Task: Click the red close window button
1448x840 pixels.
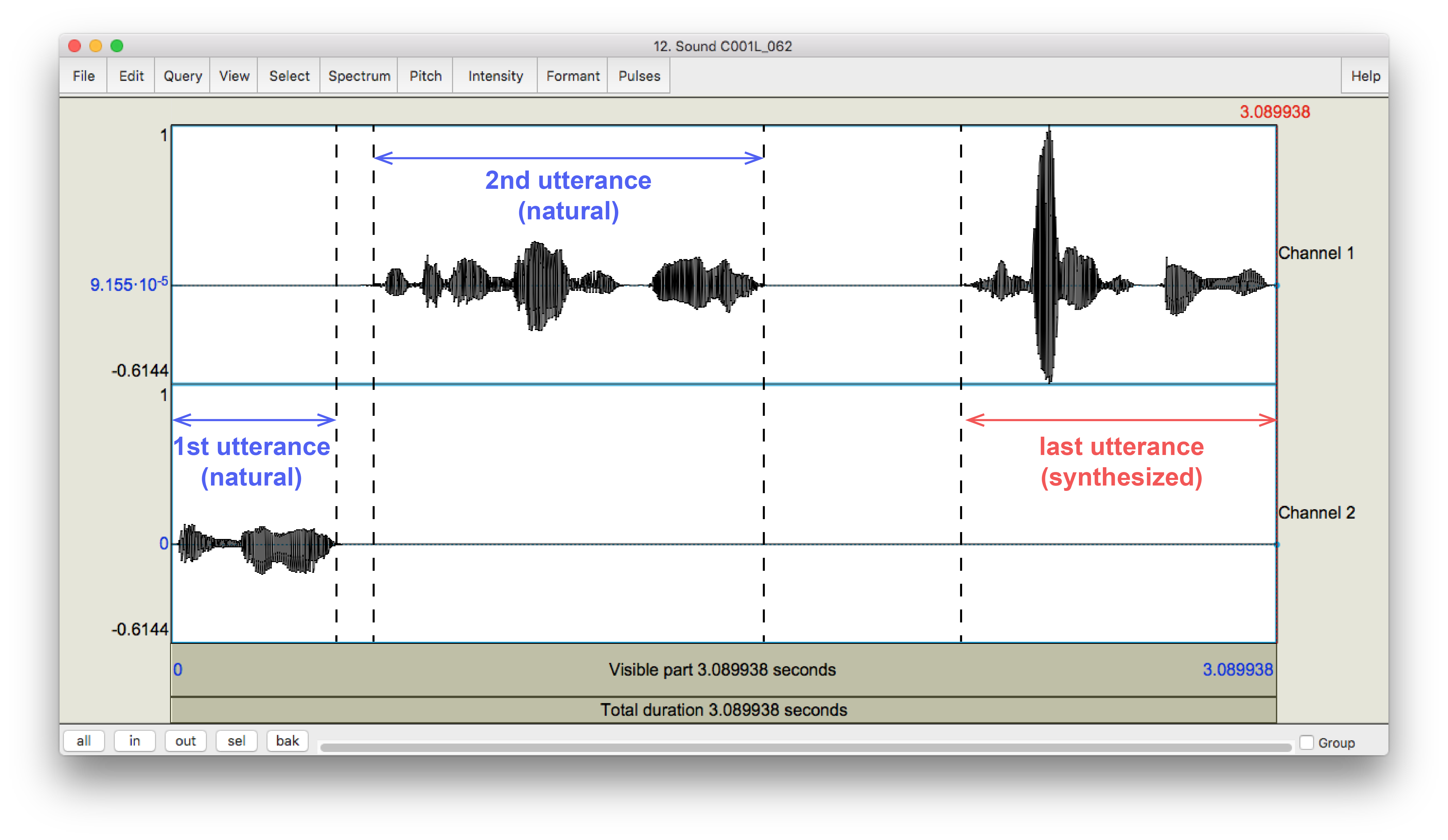Action: tap(74, 46)
